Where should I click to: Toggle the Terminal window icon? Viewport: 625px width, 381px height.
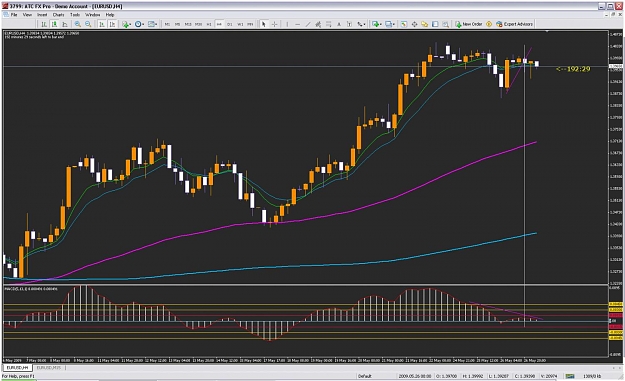[x=435, y=24]
